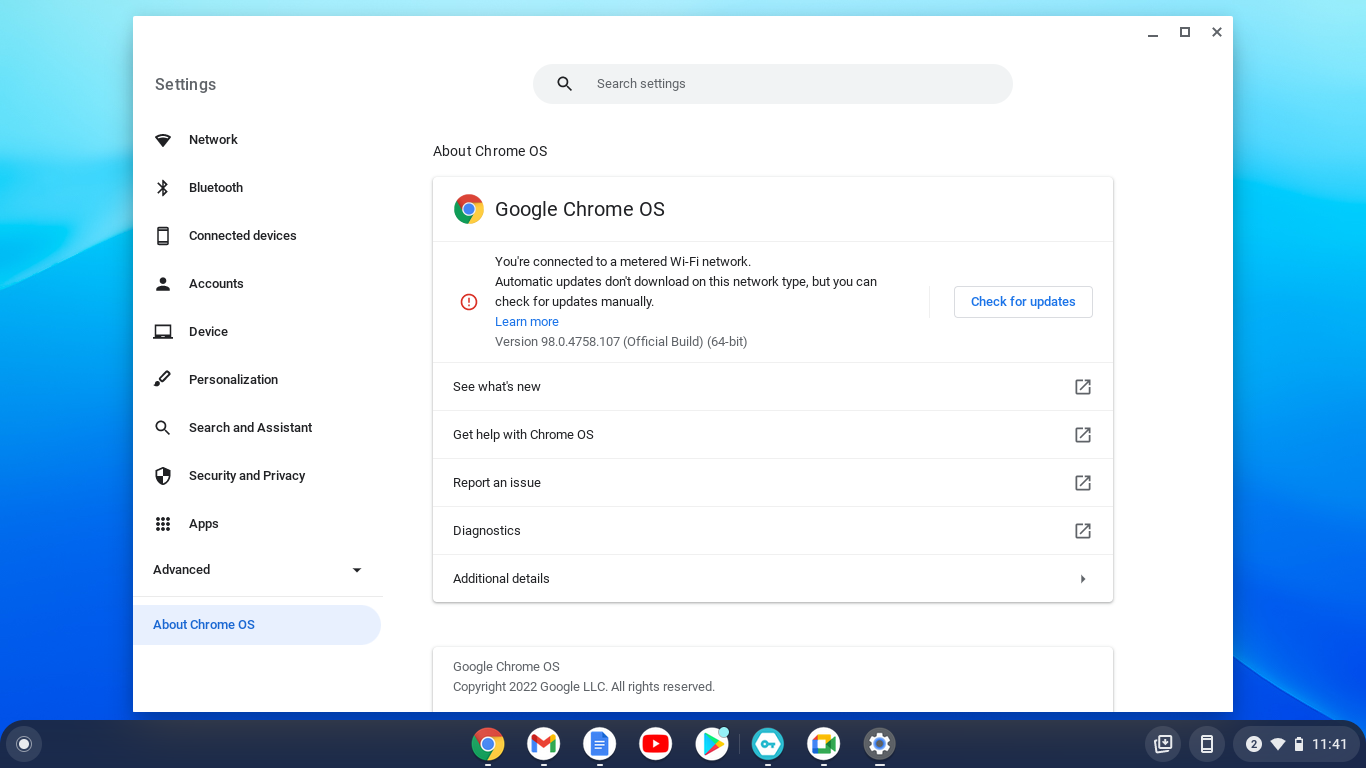The width and height of the screenshot is (1366, 768).
Task: Click Check for updates button
Action: point(1023,302)
